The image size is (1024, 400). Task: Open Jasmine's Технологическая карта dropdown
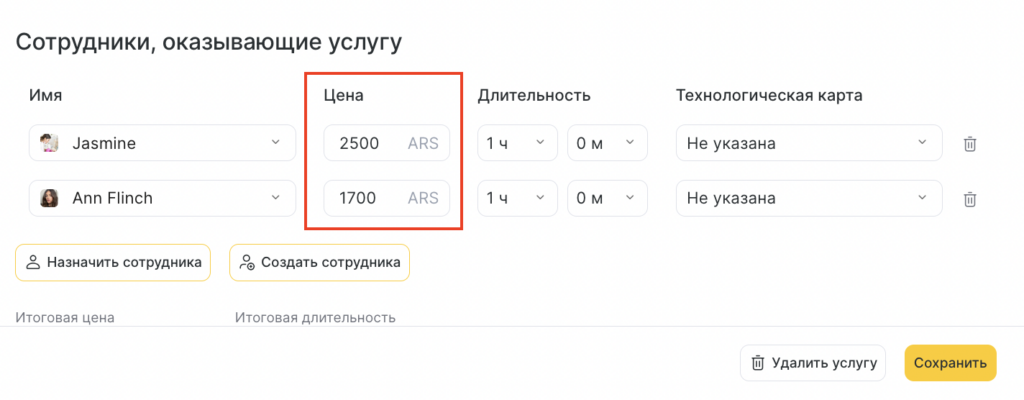(808, 144)
